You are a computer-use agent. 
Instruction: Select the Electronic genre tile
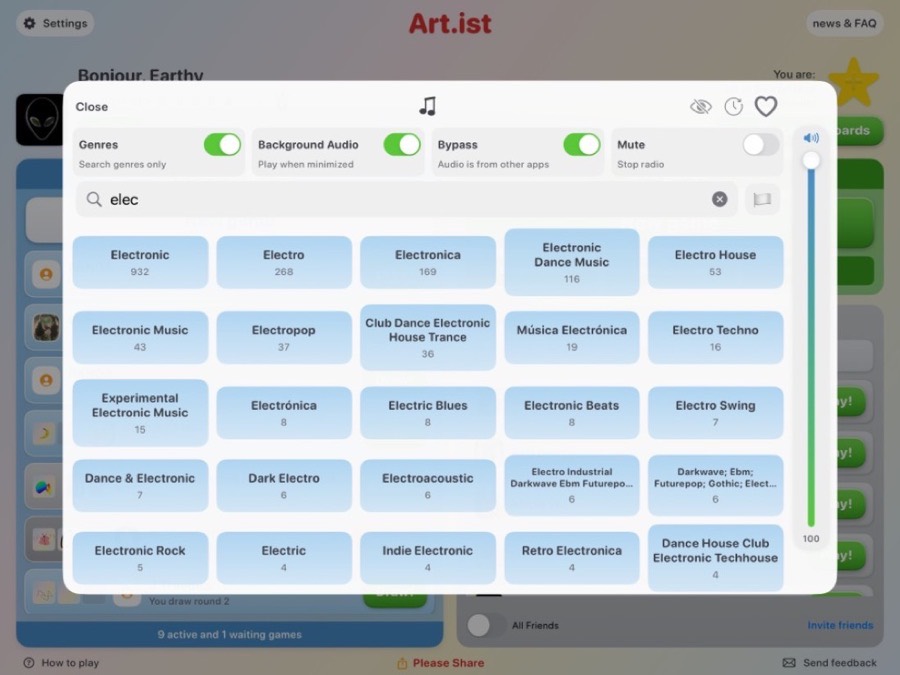[x=140, y=262]
